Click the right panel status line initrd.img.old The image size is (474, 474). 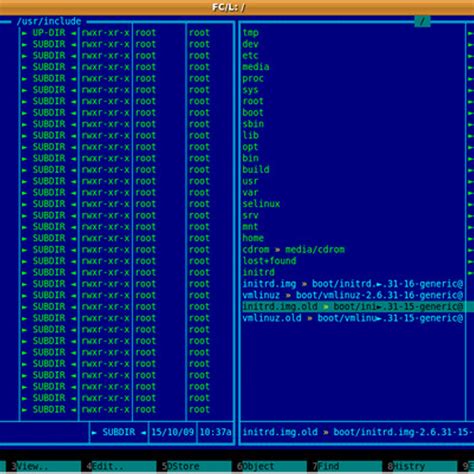(357, 432)
